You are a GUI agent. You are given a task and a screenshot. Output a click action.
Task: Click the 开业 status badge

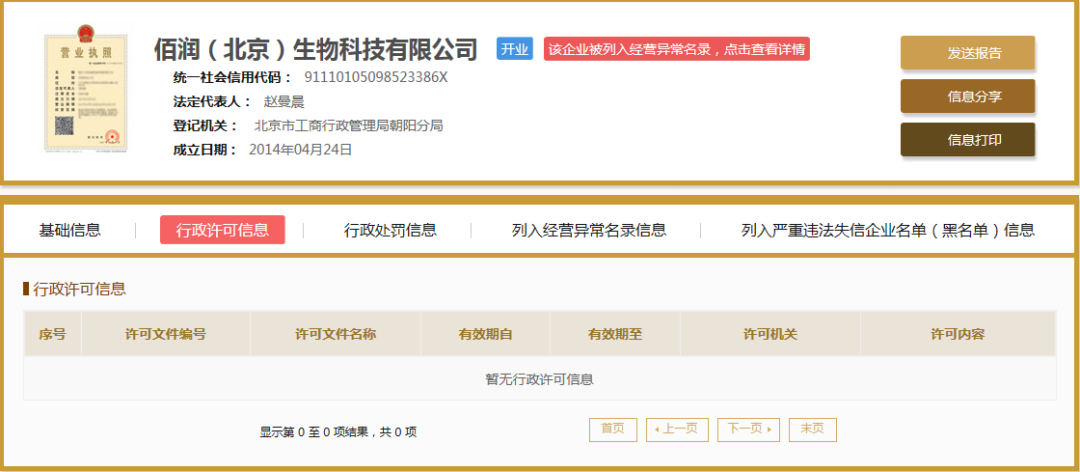514,49
